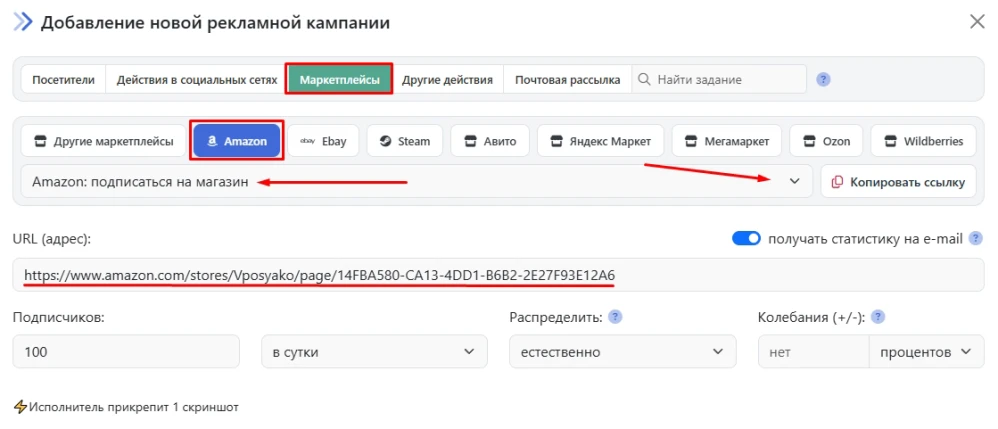The width and height of the screenshot is (998, 429).
Task: Pick the Ozon marketplace
Action: 826,141
